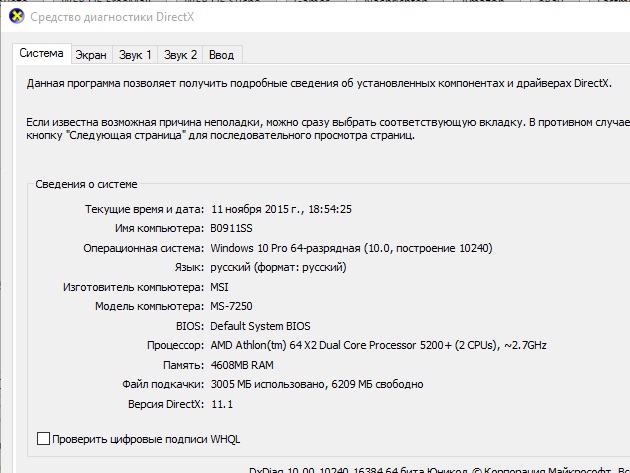Click the label Операционная система
This screenshot has height=473, width=630.
point(144,248)
